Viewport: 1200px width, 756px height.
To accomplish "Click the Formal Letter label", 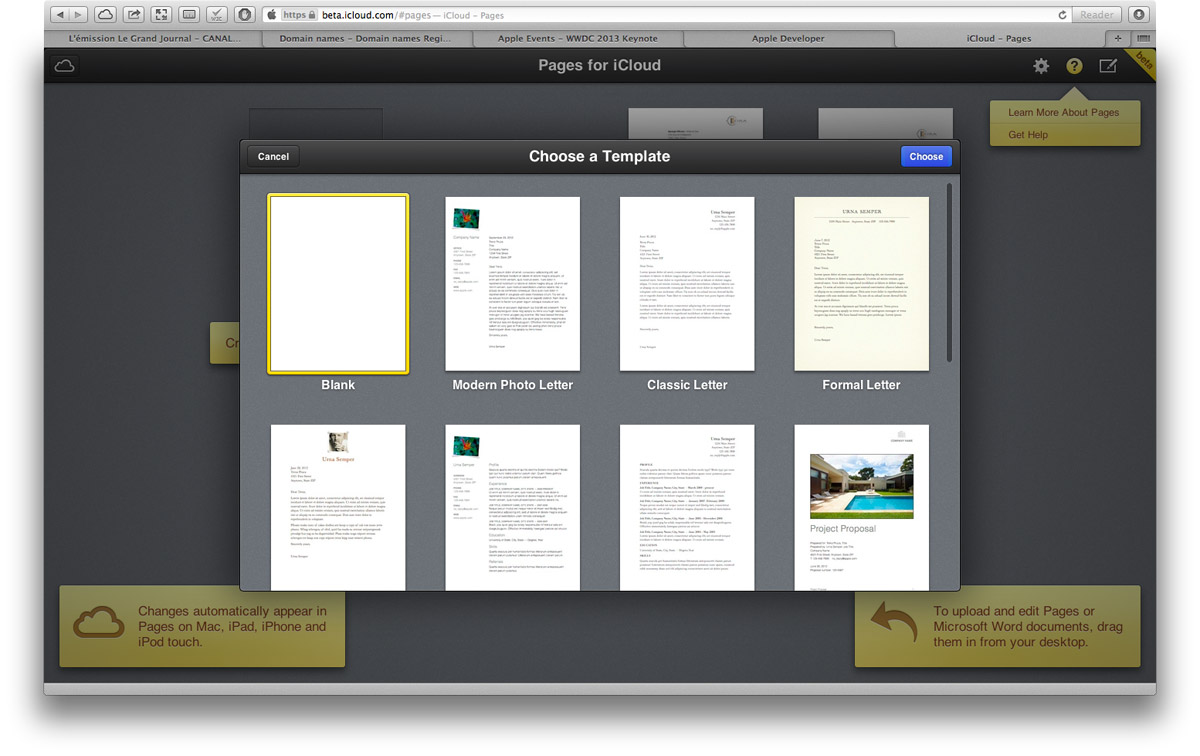I will (862, 385).
